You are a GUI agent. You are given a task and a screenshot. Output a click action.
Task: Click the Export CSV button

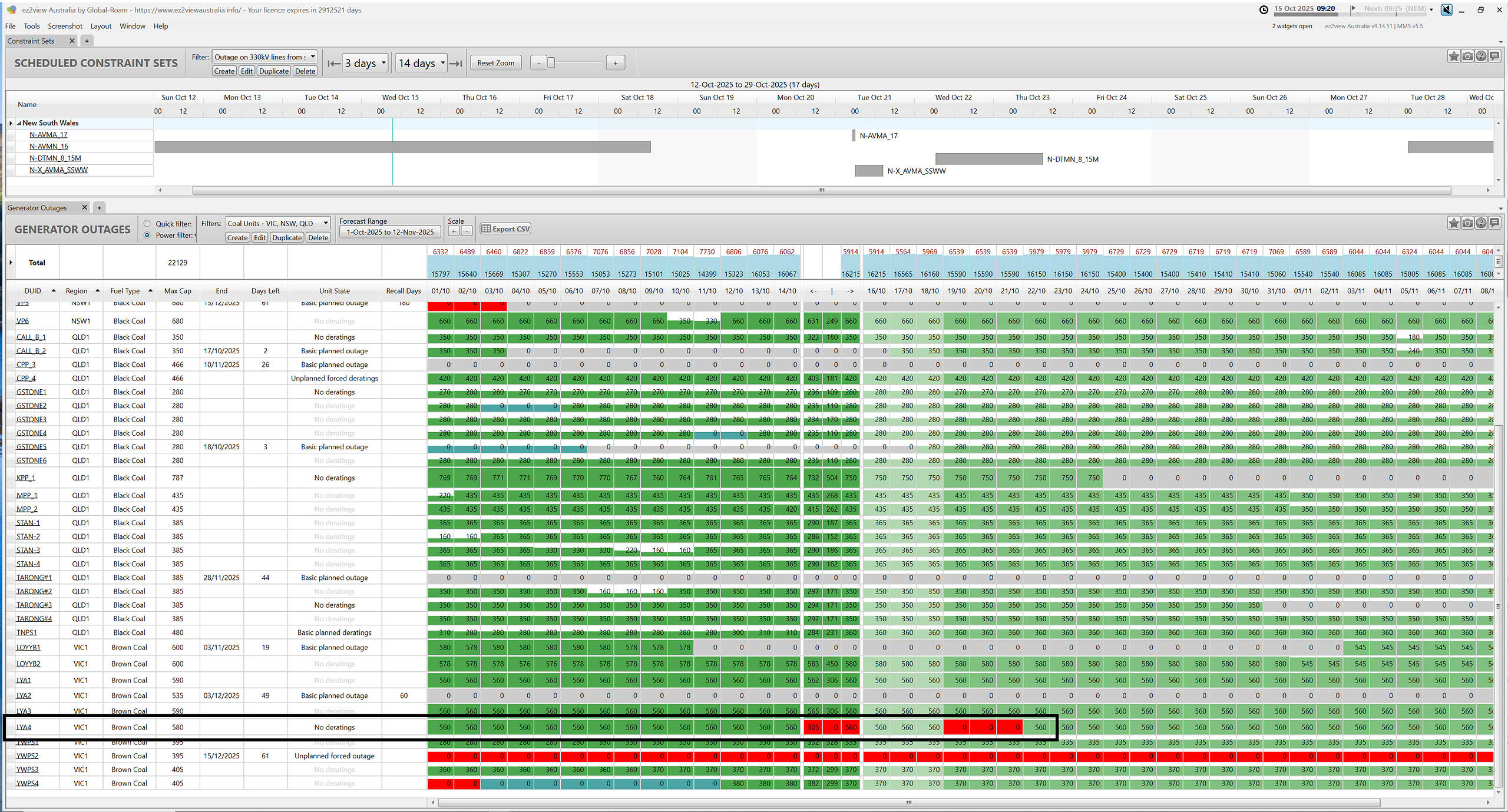(505, 229)
